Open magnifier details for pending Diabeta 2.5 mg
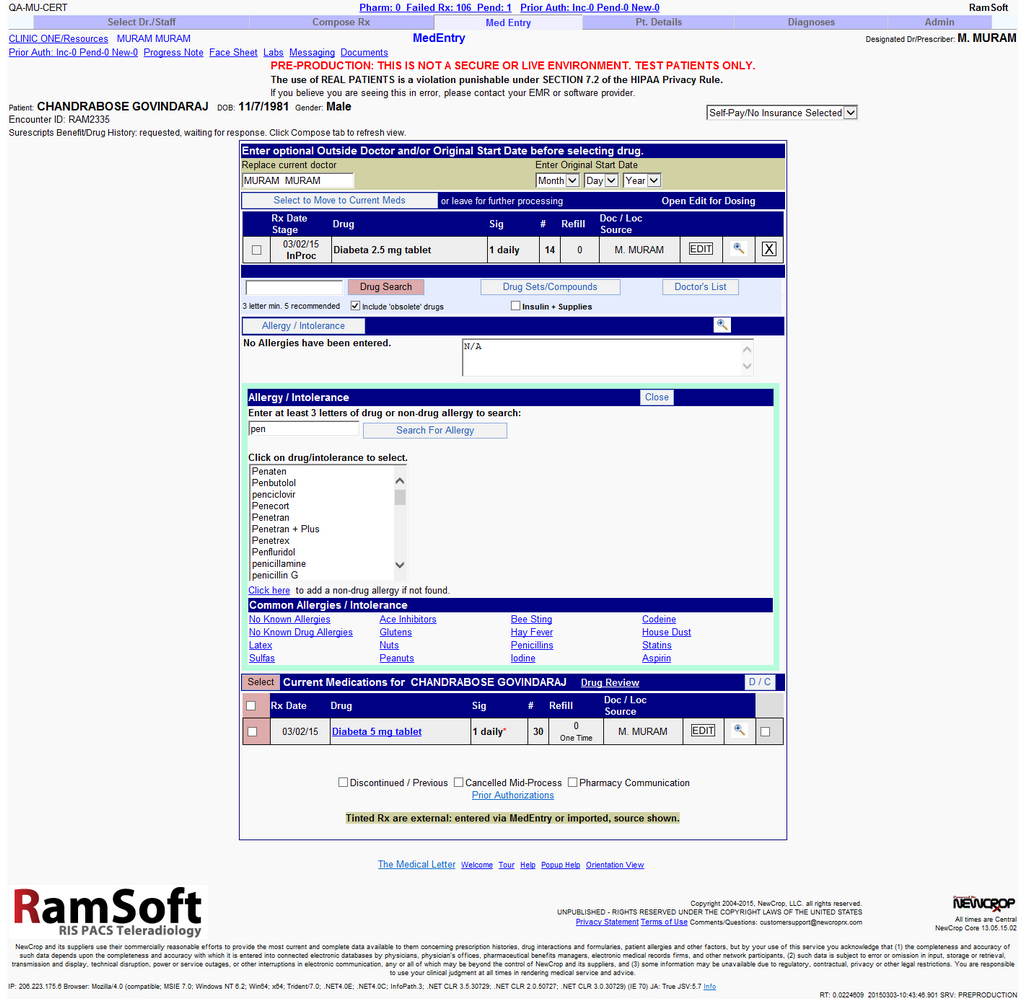This screenshot has width=1024, height=999. (739, 249)
